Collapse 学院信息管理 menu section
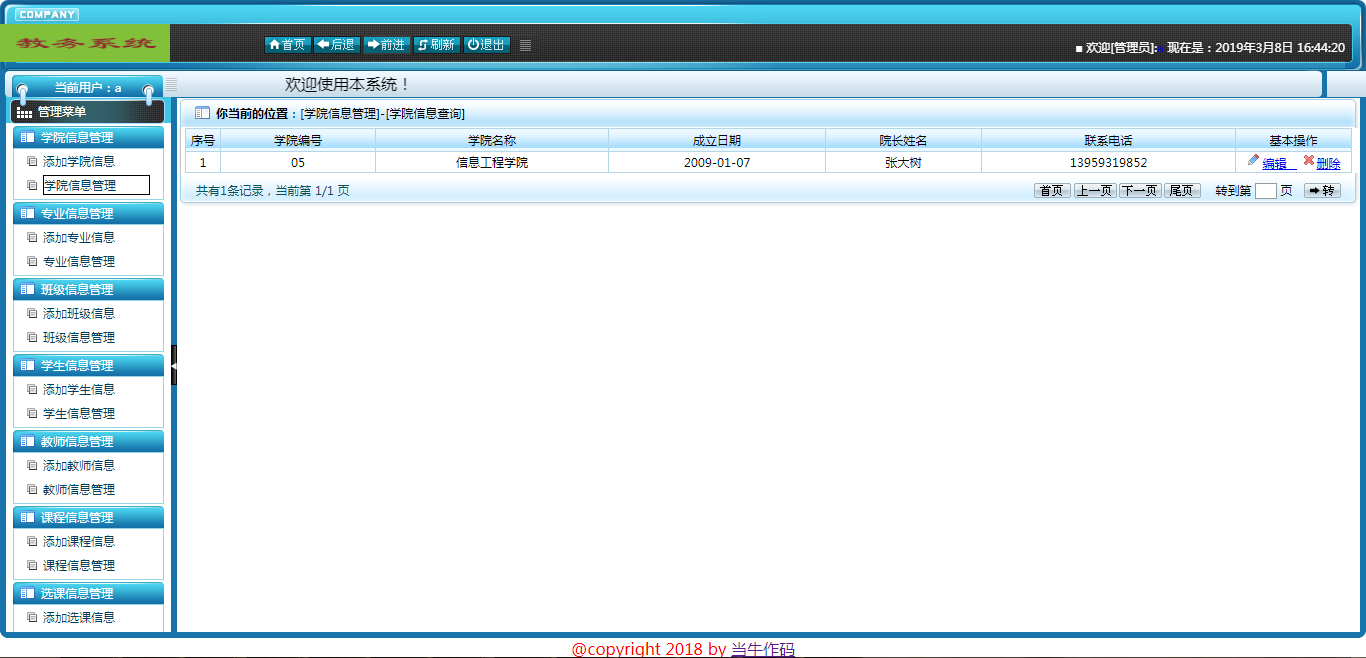Screen dimensions: 1366x658 [87, 137]
